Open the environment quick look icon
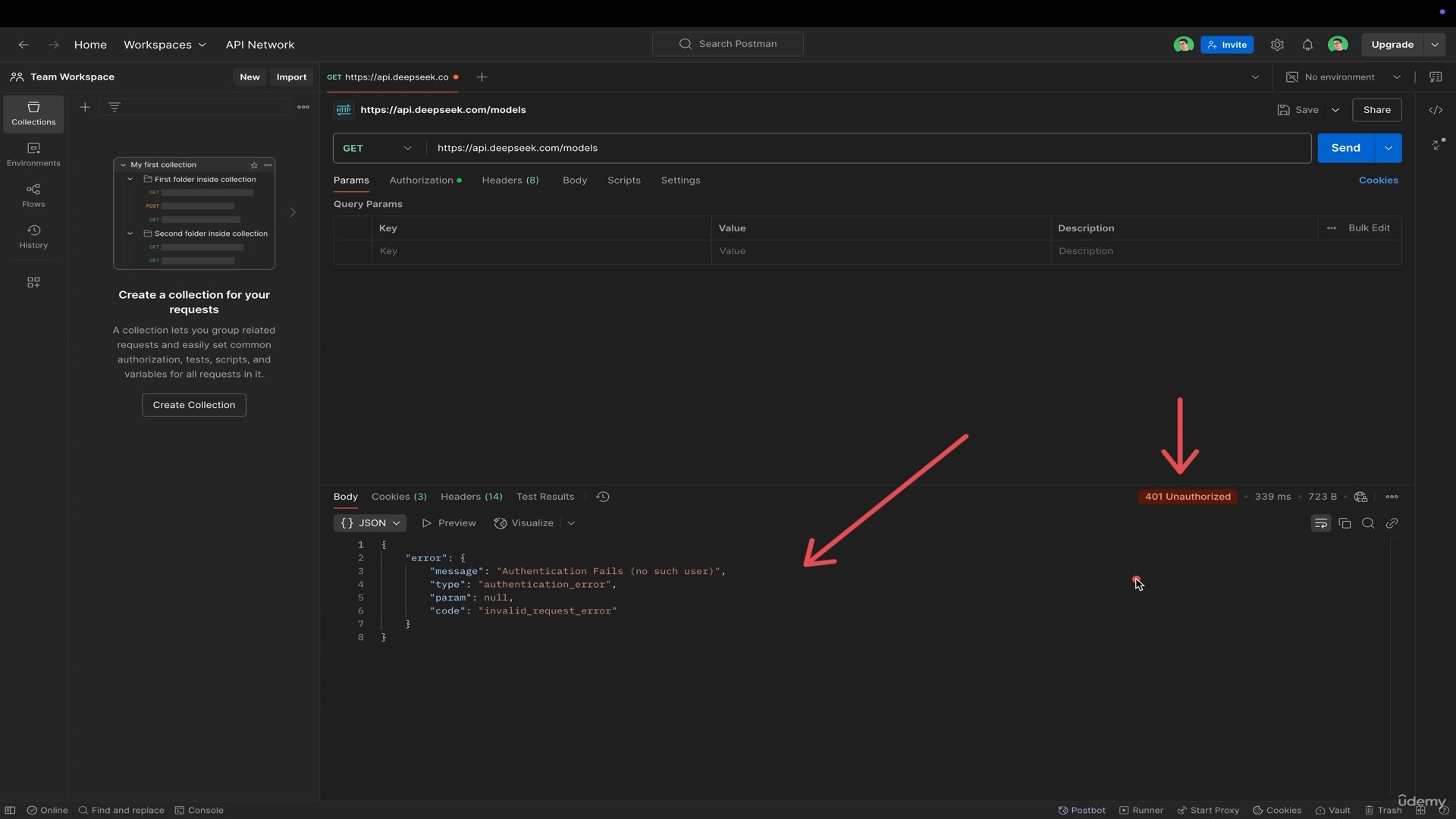Screen dimensions: 1456x819 1436,77
